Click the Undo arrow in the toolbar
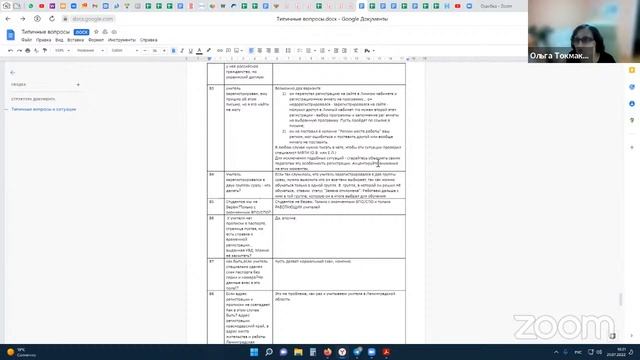The width and height of the screenshot is (640, 360). click(x=11, y=51)
